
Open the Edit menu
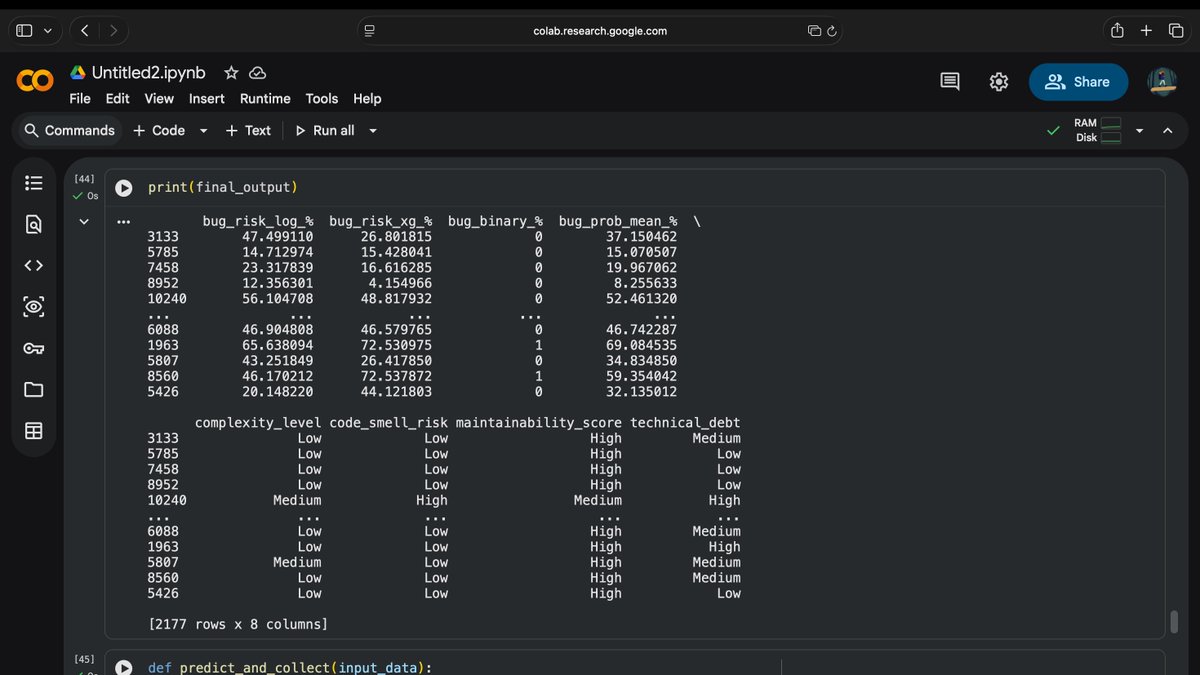click(x=118, y=99)
